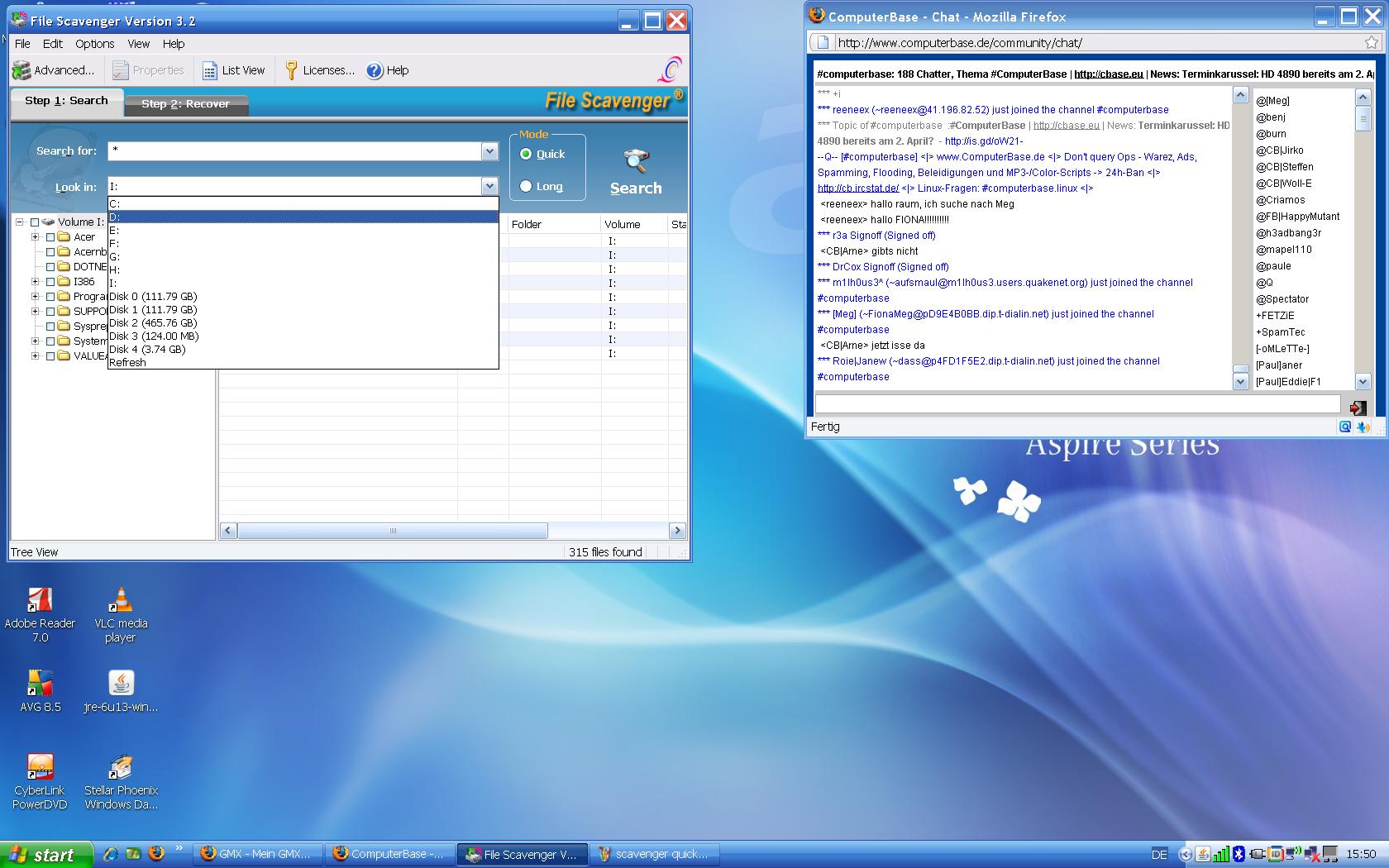
Task: Focus the chat message input field
Action: click(1077, 403)
